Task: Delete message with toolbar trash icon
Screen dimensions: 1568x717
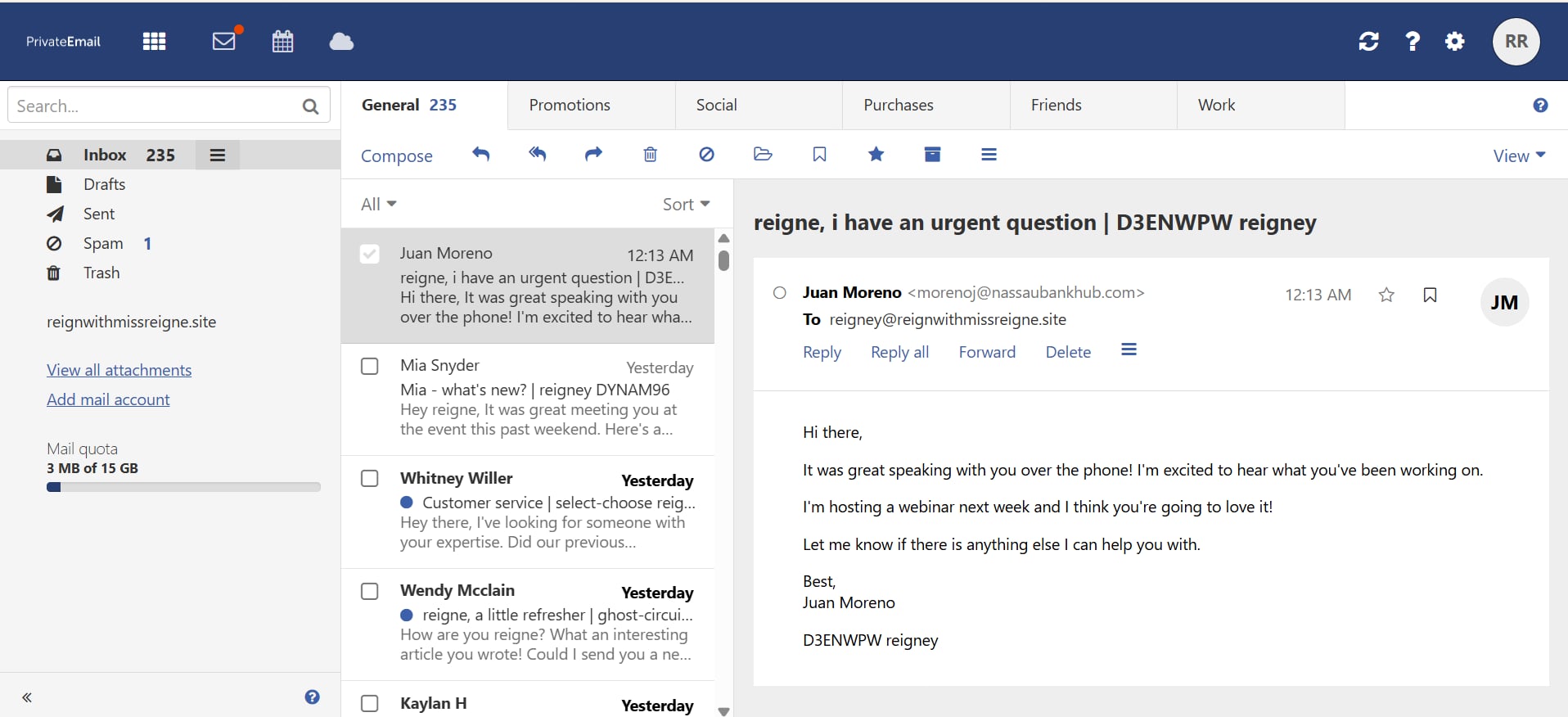Action: [651, 154]
